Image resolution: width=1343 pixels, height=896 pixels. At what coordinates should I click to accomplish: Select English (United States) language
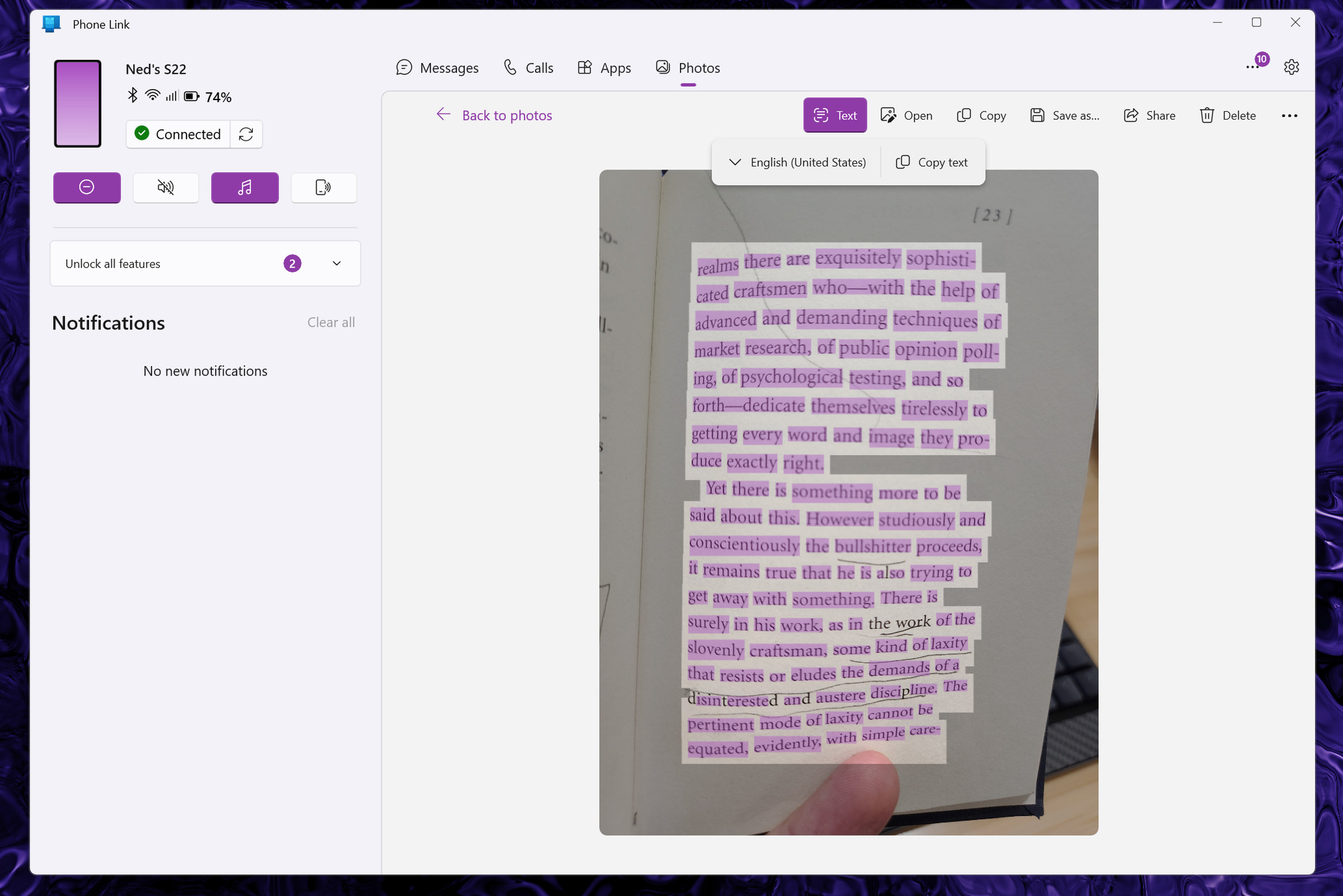(797, 162)
